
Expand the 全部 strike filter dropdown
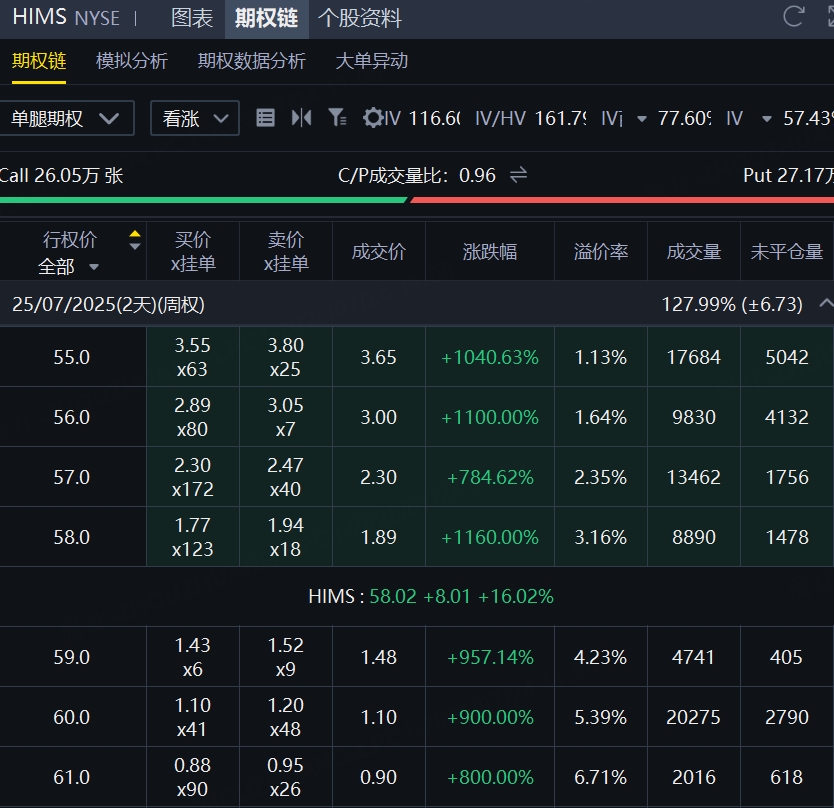click(69, 266)
